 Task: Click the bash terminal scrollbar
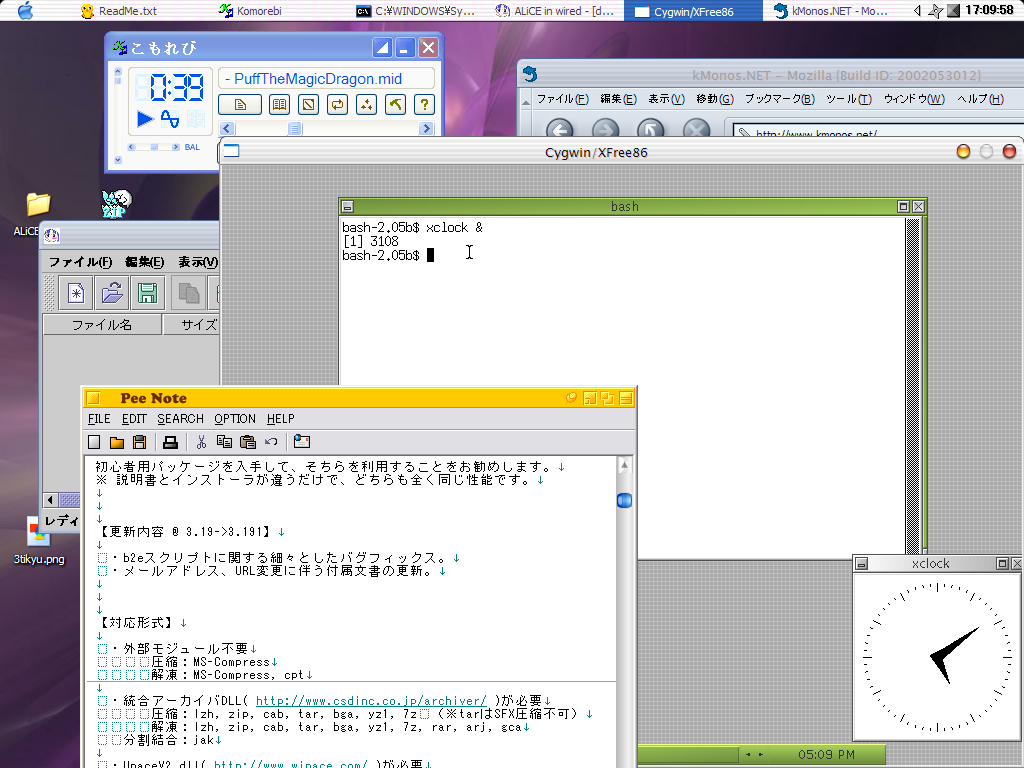tap(912, 387)
